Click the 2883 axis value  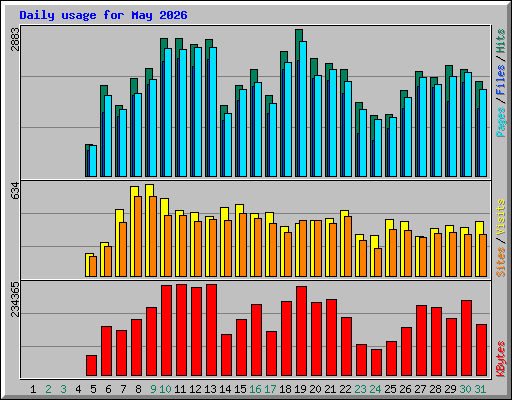point(16,39)
